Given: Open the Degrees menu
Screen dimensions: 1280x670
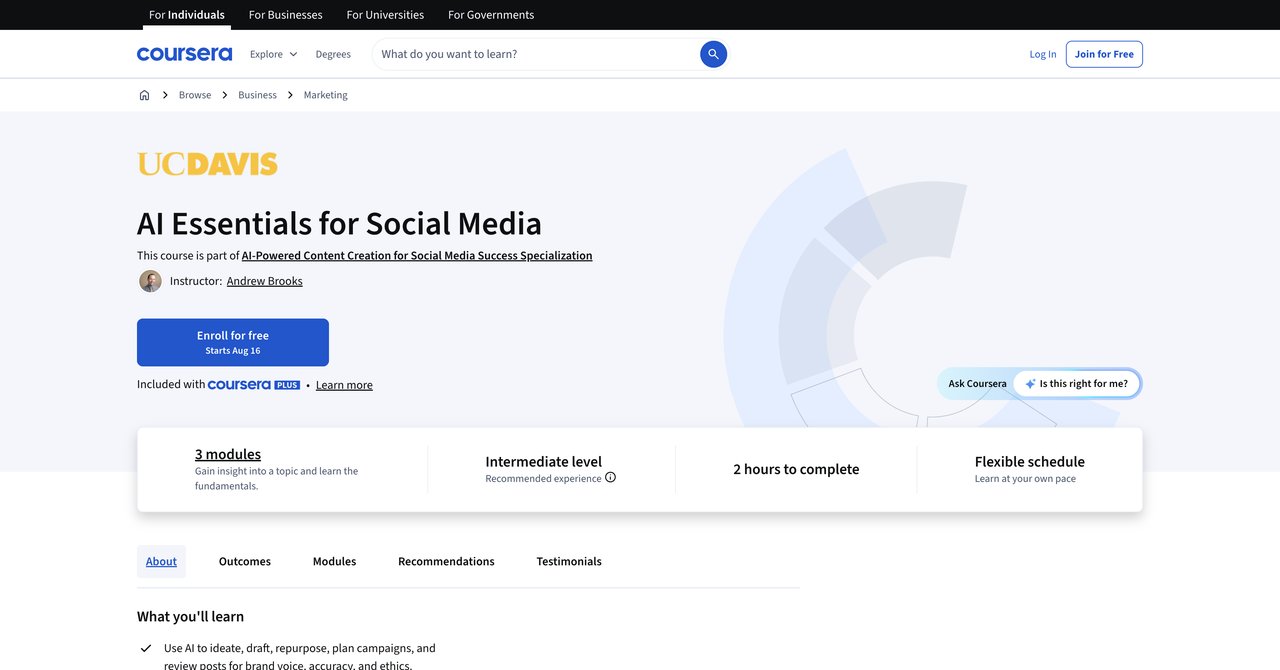Looking at the screenshot, I should 333,54.
